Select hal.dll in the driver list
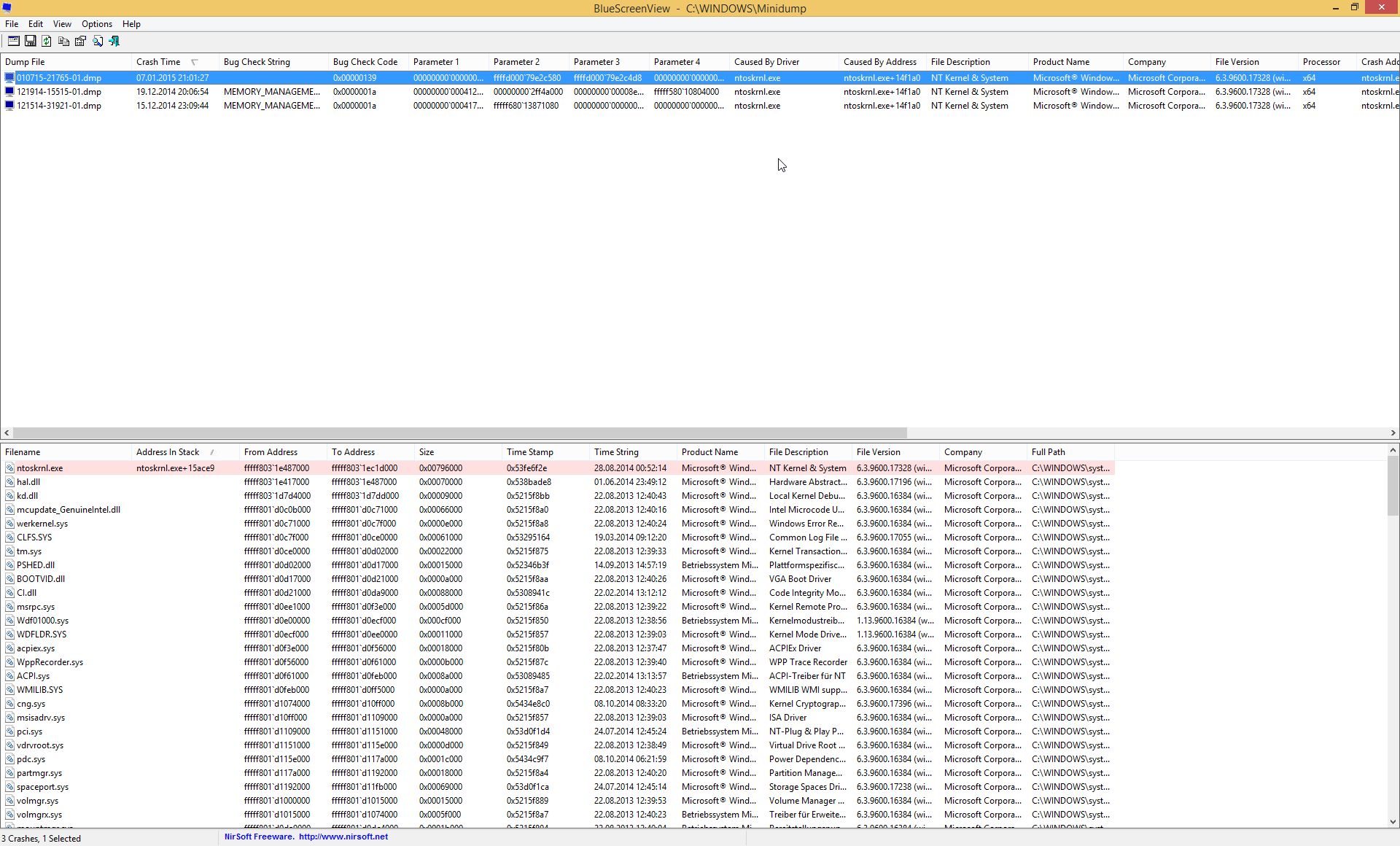The height and width of the screenshot is (846, 1400). point(28,482)
